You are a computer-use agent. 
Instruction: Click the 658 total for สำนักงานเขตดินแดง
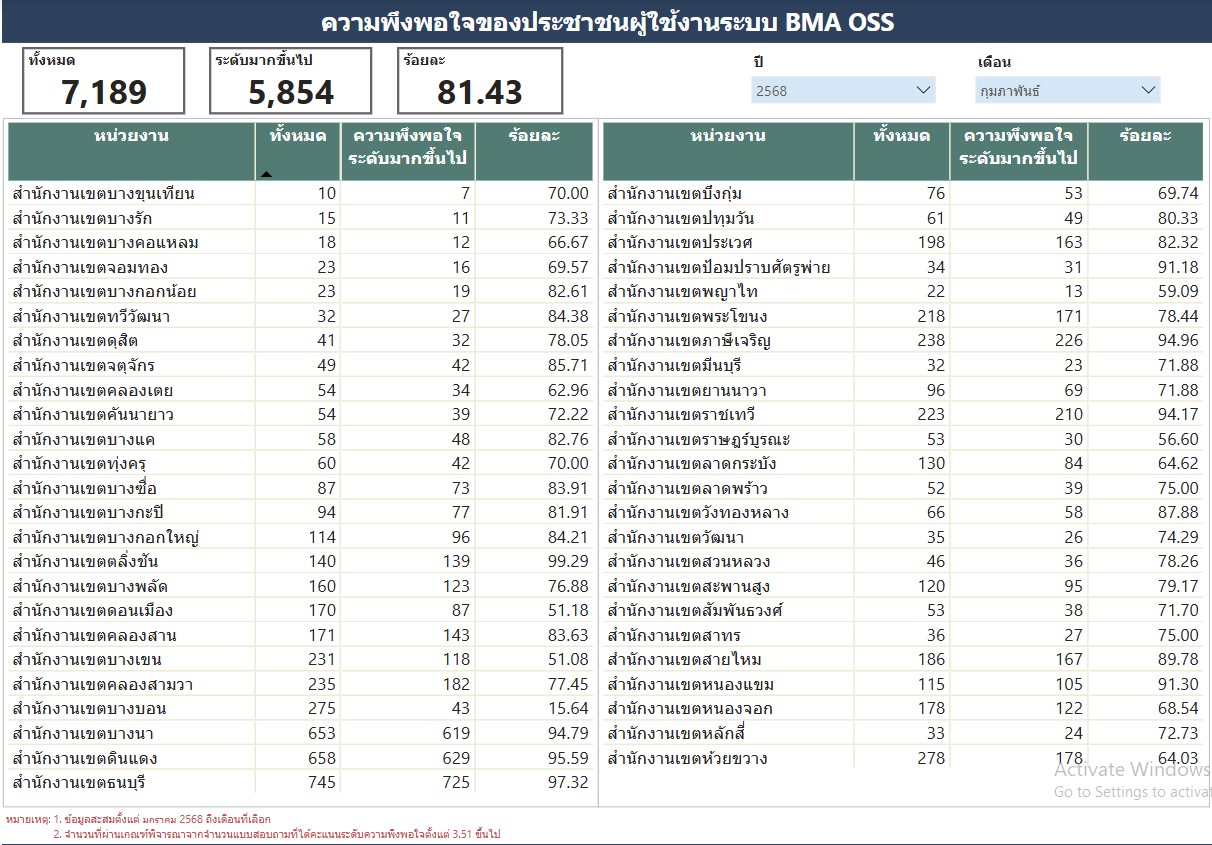tap(322, 757)
